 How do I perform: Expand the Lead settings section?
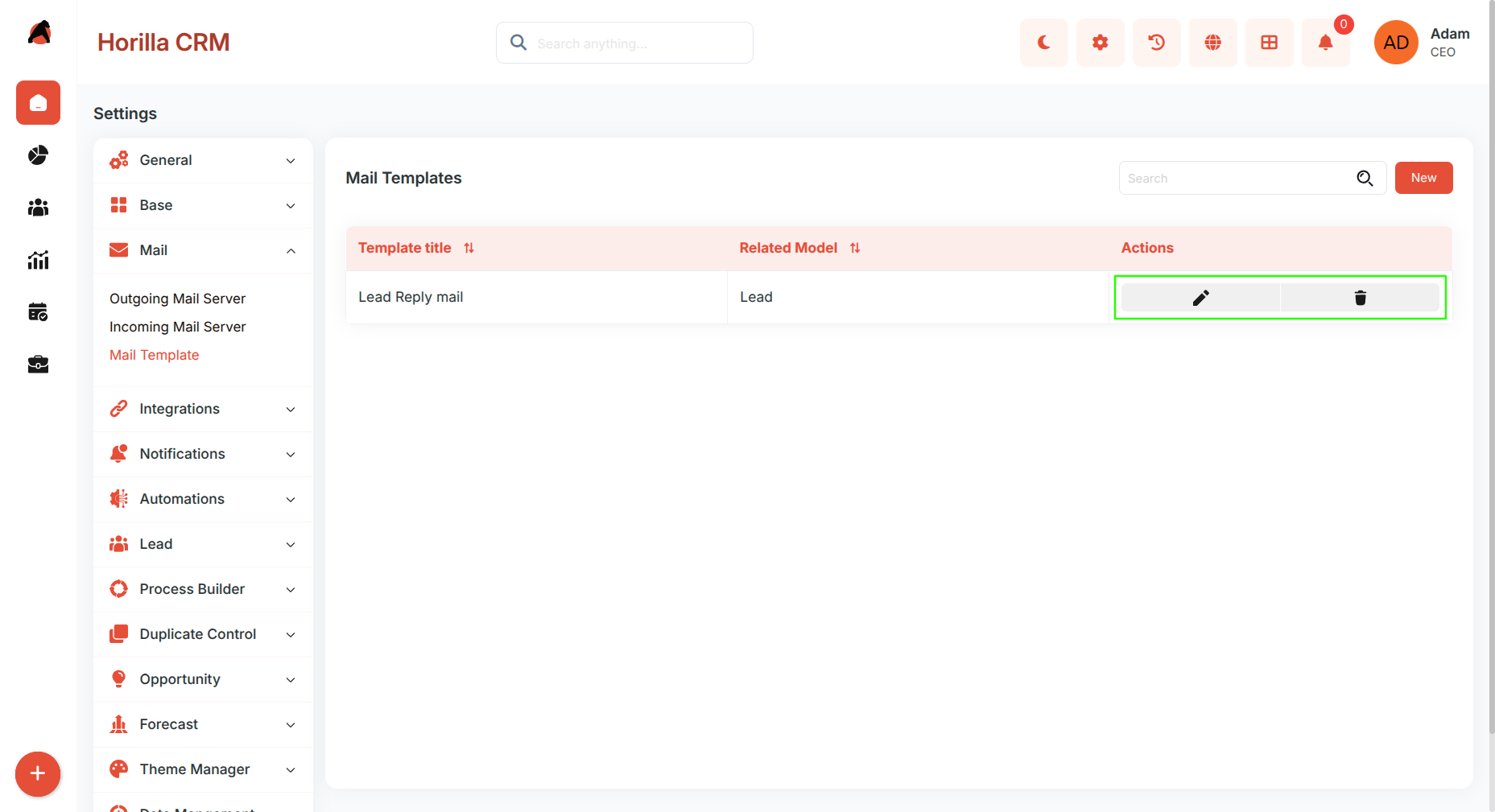(203, 544)
